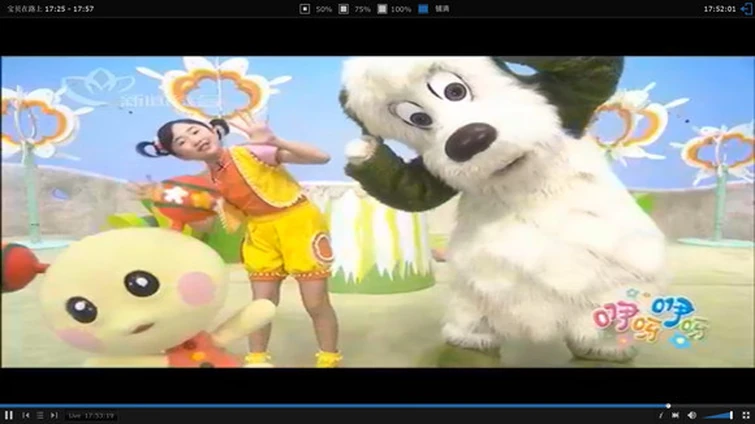The width and height of the screenshot is (755, 424).
Task: Enter fullscreen mode
Action: 746,415
